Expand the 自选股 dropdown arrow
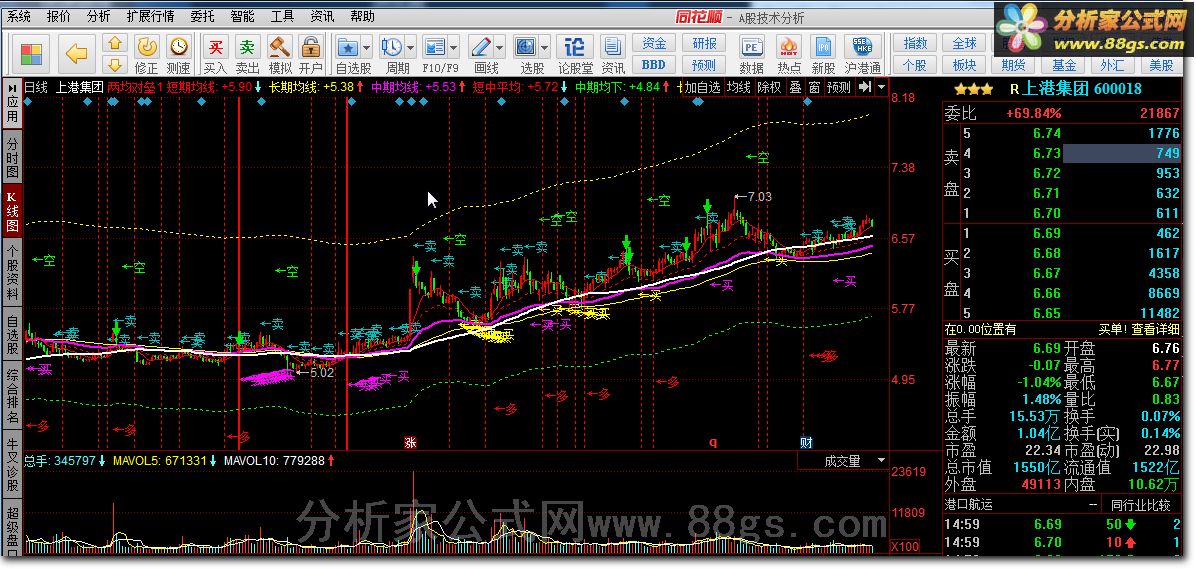This screenshot has height=569, width=1196. 367,47
